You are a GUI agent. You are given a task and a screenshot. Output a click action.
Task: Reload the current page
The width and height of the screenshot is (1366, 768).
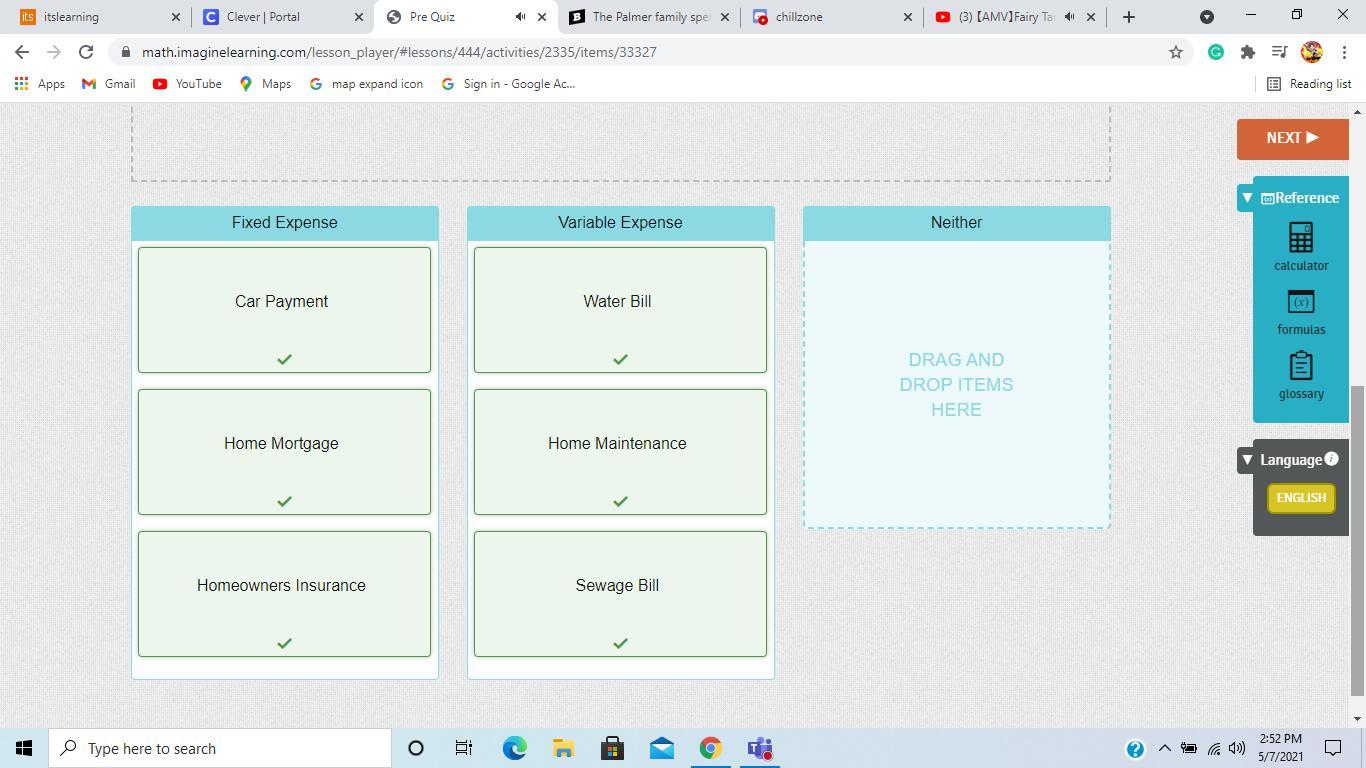(86, 52)
